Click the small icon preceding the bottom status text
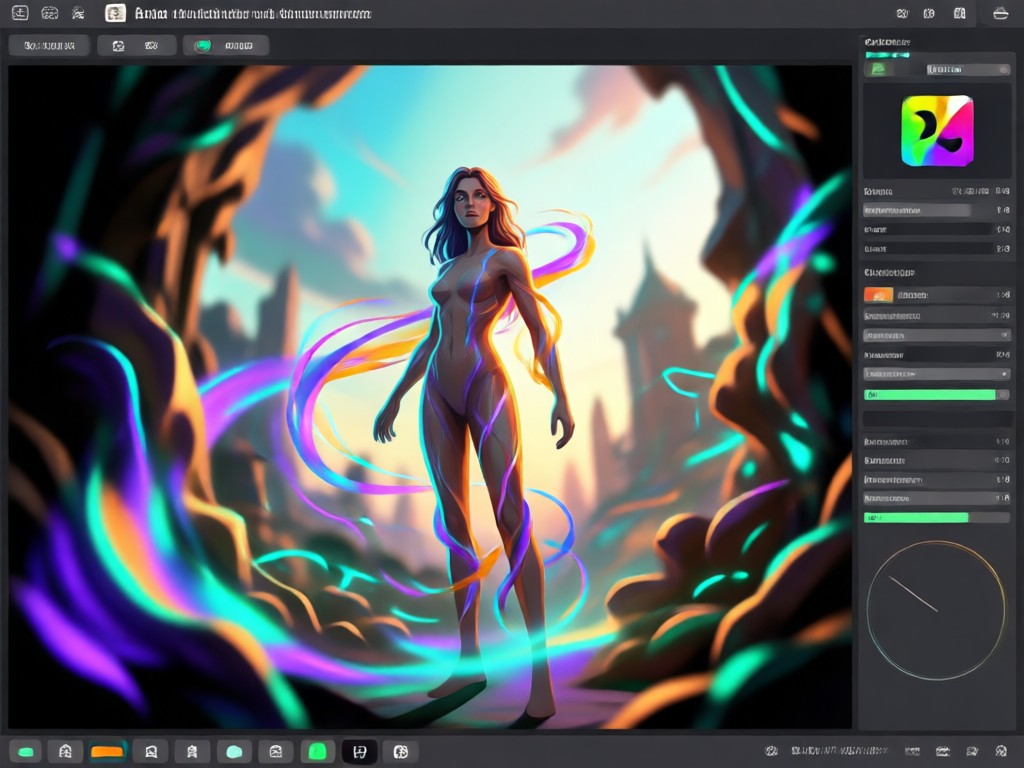The height and width of the screenshot is (768, 1024). (771, 751)
